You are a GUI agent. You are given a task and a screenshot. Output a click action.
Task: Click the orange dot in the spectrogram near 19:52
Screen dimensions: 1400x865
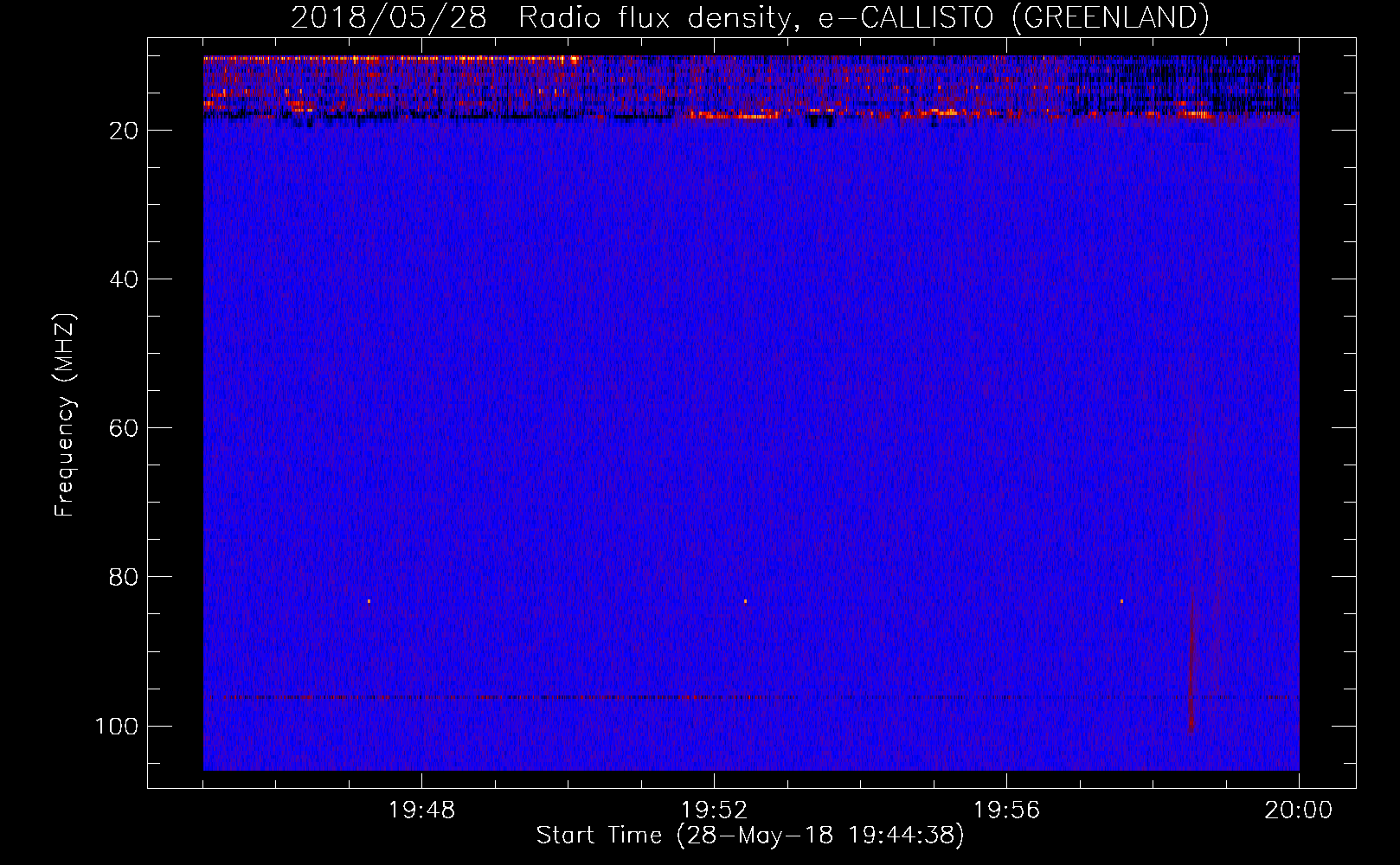pyautogui.click(x=745, y=601)
